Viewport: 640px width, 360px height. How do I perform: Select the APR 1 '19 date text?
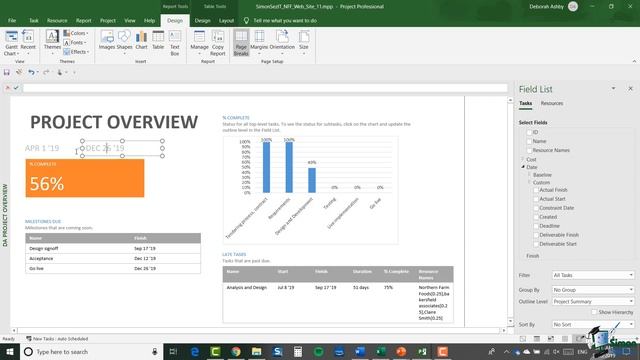(x=42, y=148)
